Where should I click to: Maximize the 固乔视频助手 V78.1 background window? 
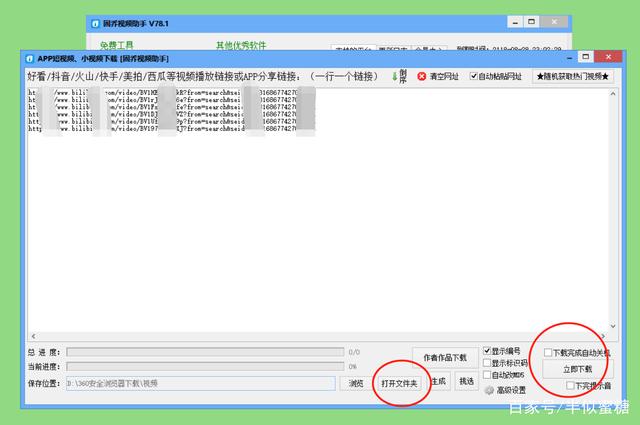tap(531, 22)
